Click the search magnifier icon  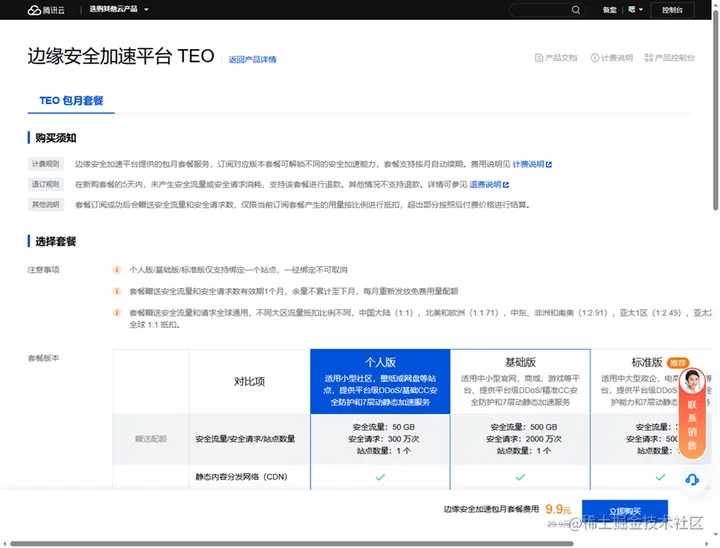point(575,10)
